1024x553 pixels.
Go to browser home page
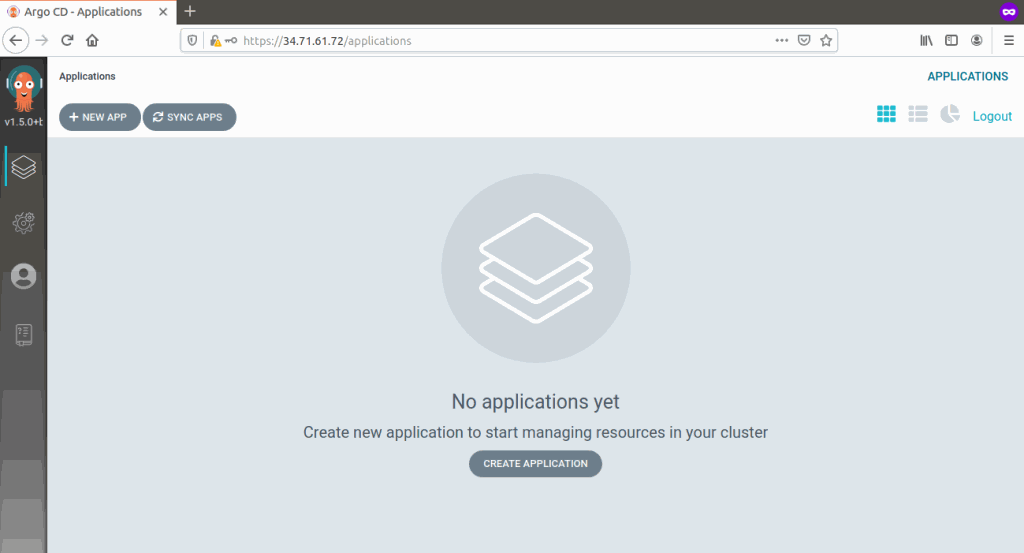coord(92,40)
